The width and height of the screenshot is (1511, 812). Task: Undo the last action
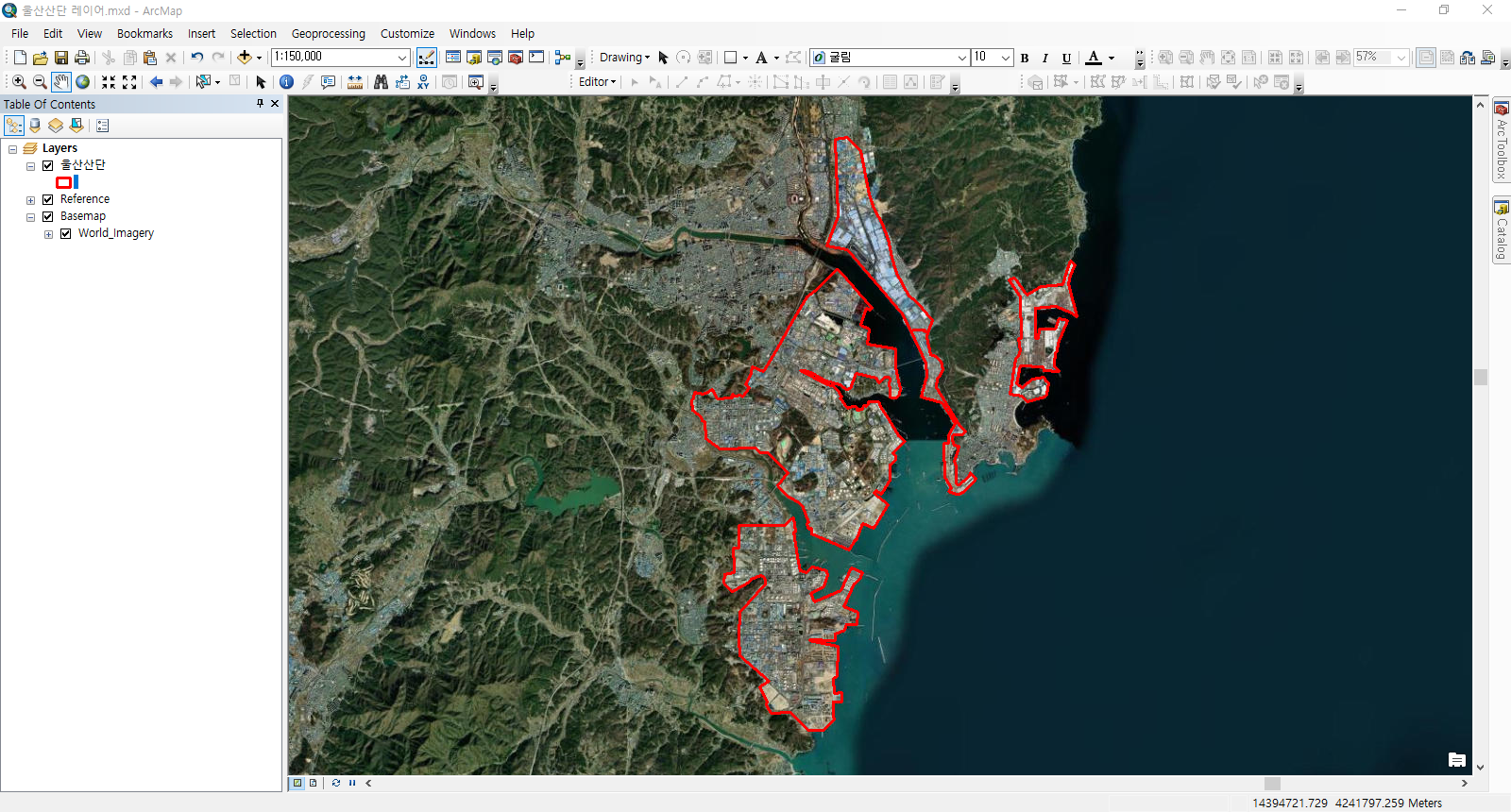(197, 58)
